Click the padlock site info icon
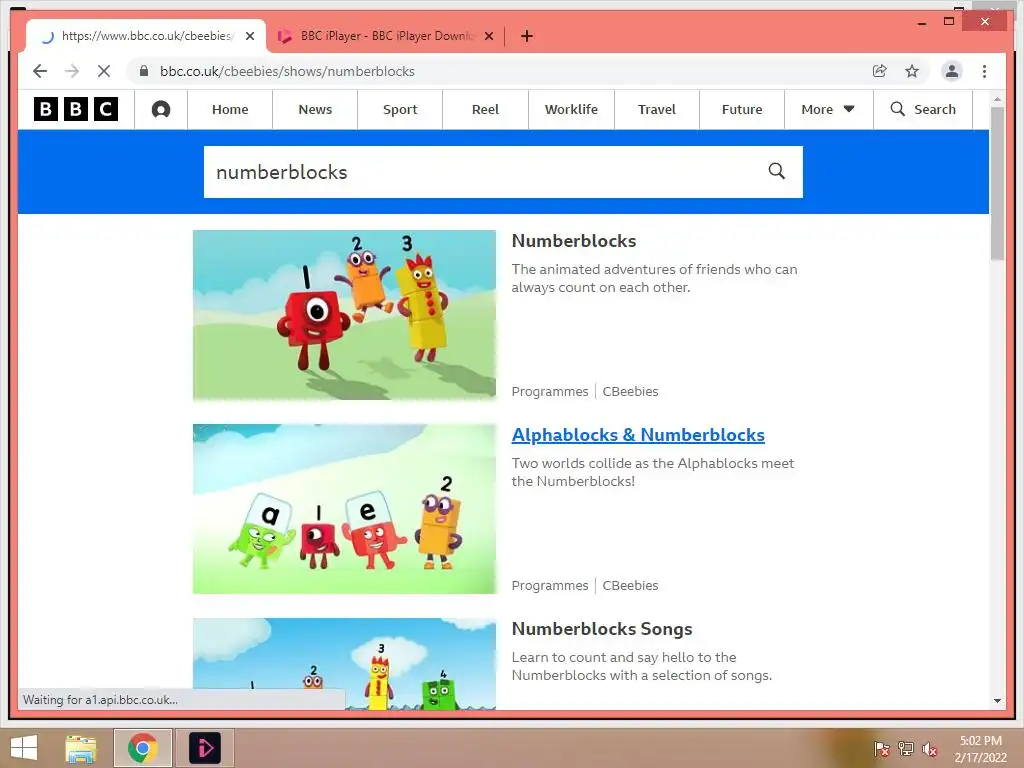The image size is (1024, 768). tap(144, 71)
